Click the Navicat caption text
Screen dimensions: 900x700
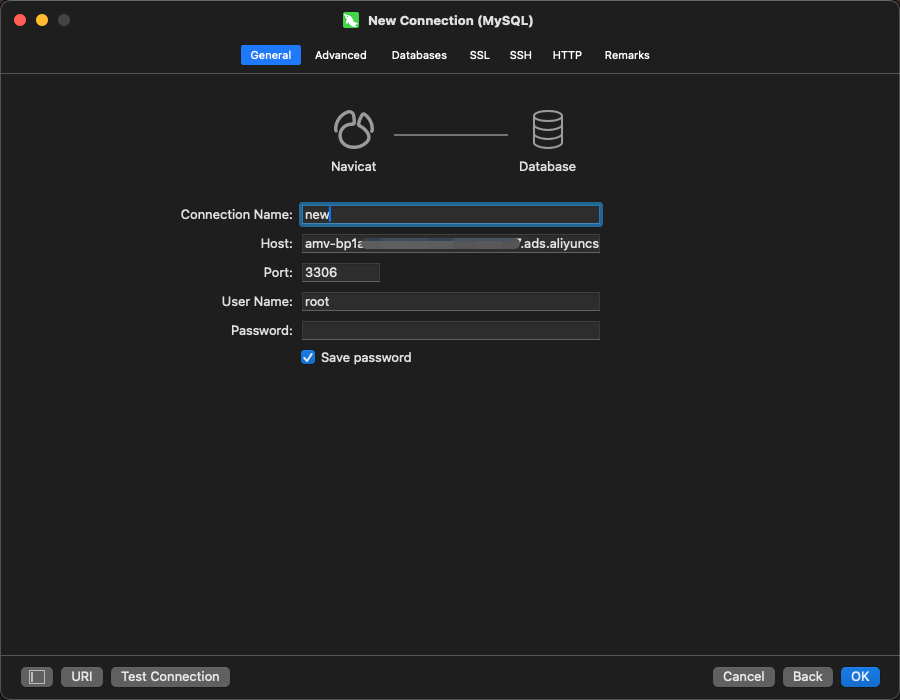pos(354,166)
